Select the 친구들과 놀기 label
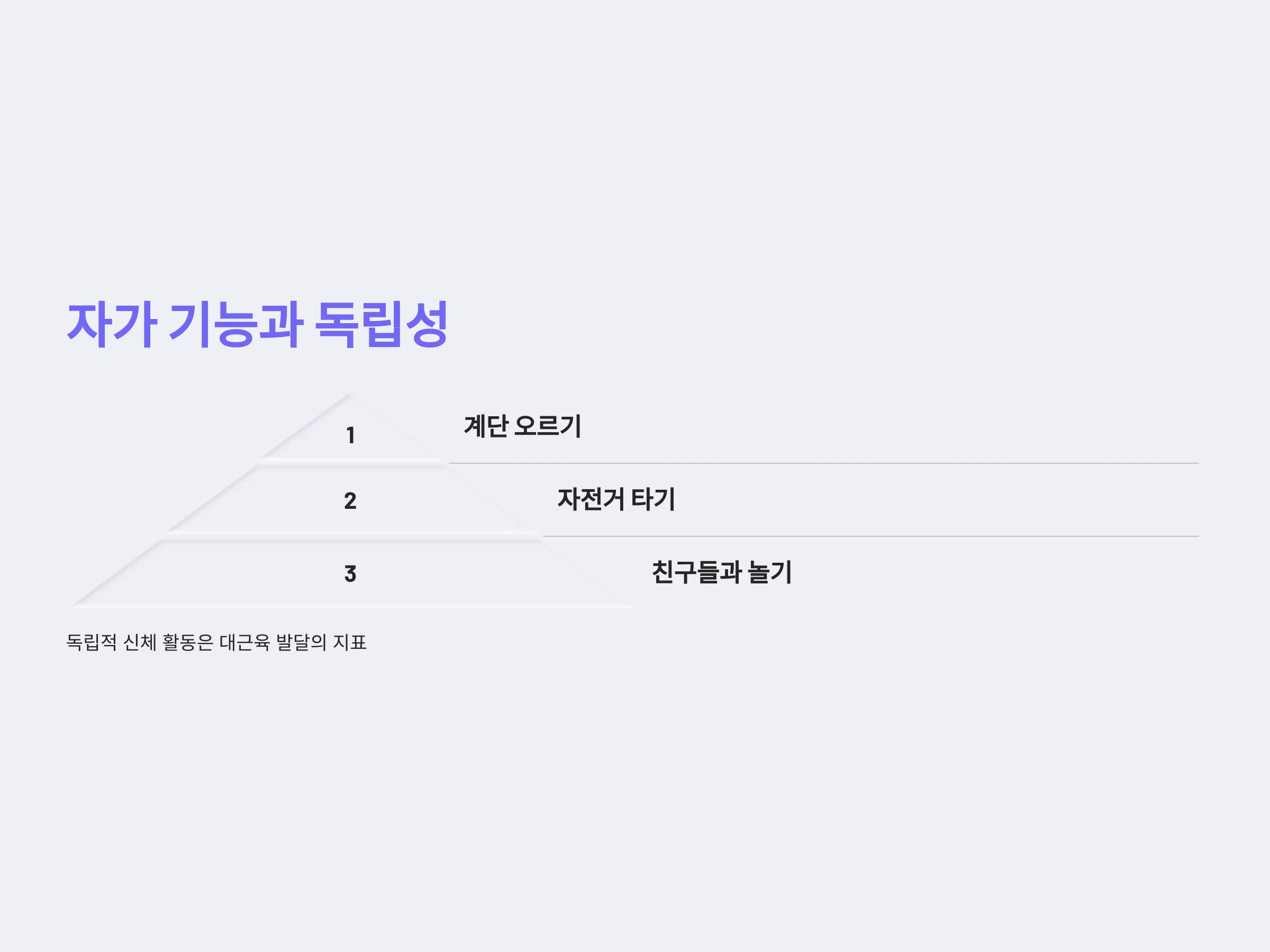Image resolution: width=1270 pixels, height=952 pixels. coord(722,572)
